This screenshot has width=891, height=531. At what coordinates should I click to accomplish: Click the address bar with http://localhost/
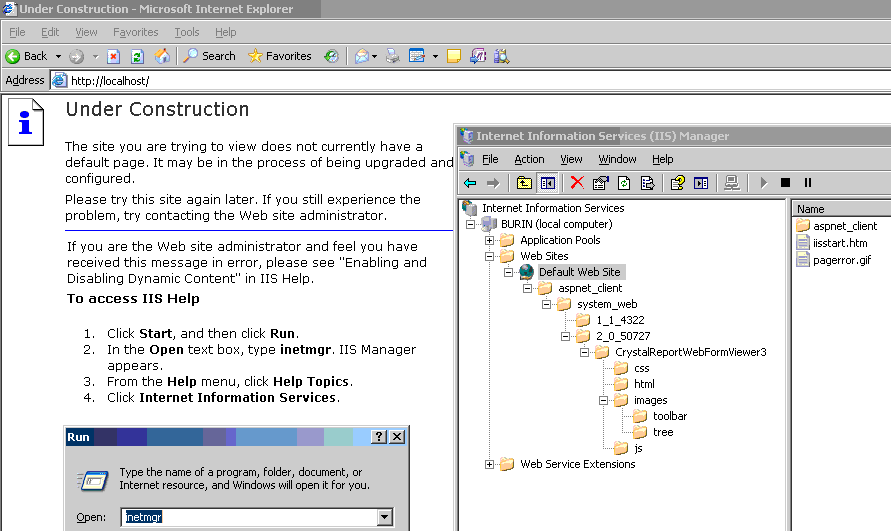(x=472, y=81)
